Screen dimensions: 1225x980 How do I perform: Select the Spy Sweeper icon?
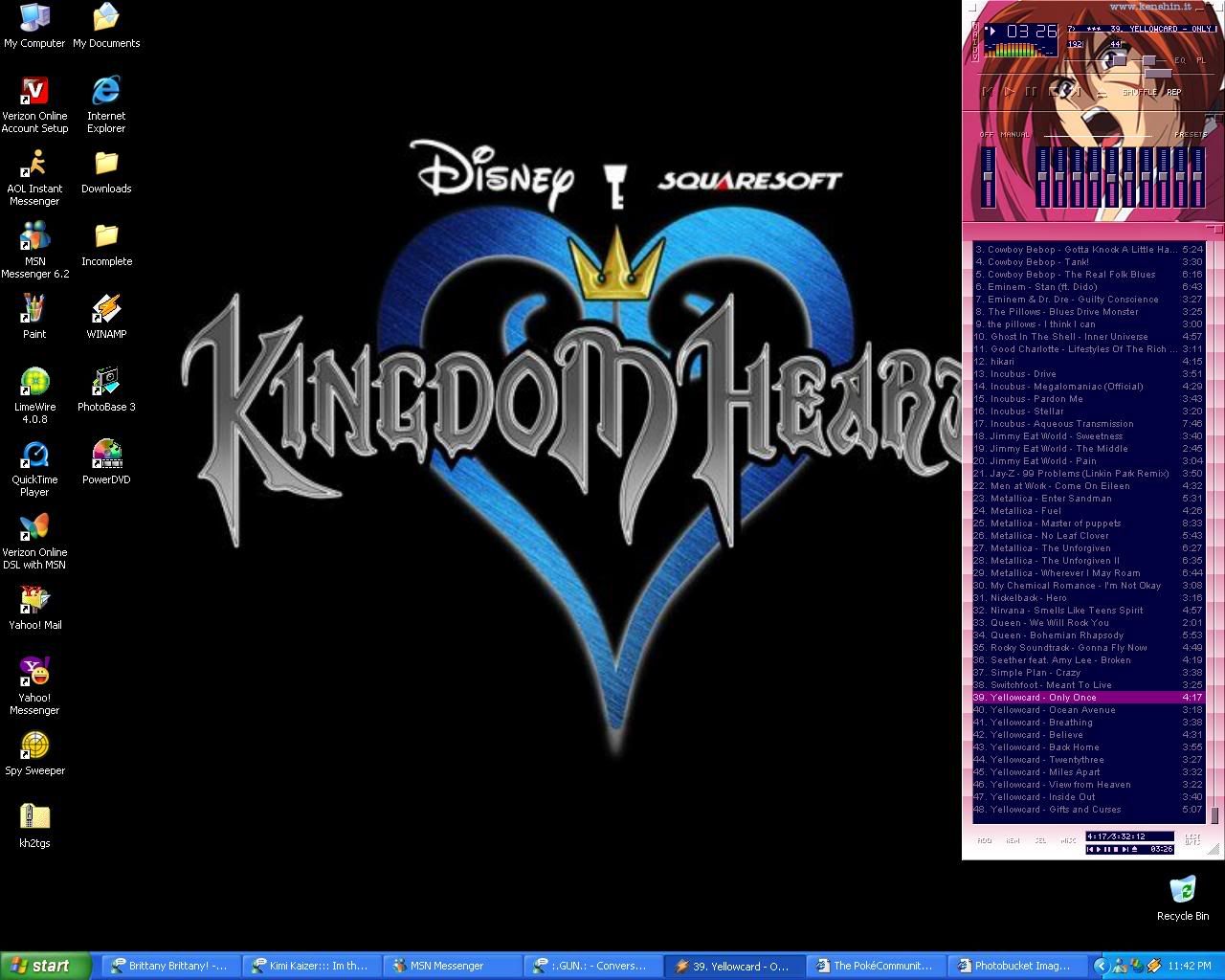pos(34,754)
